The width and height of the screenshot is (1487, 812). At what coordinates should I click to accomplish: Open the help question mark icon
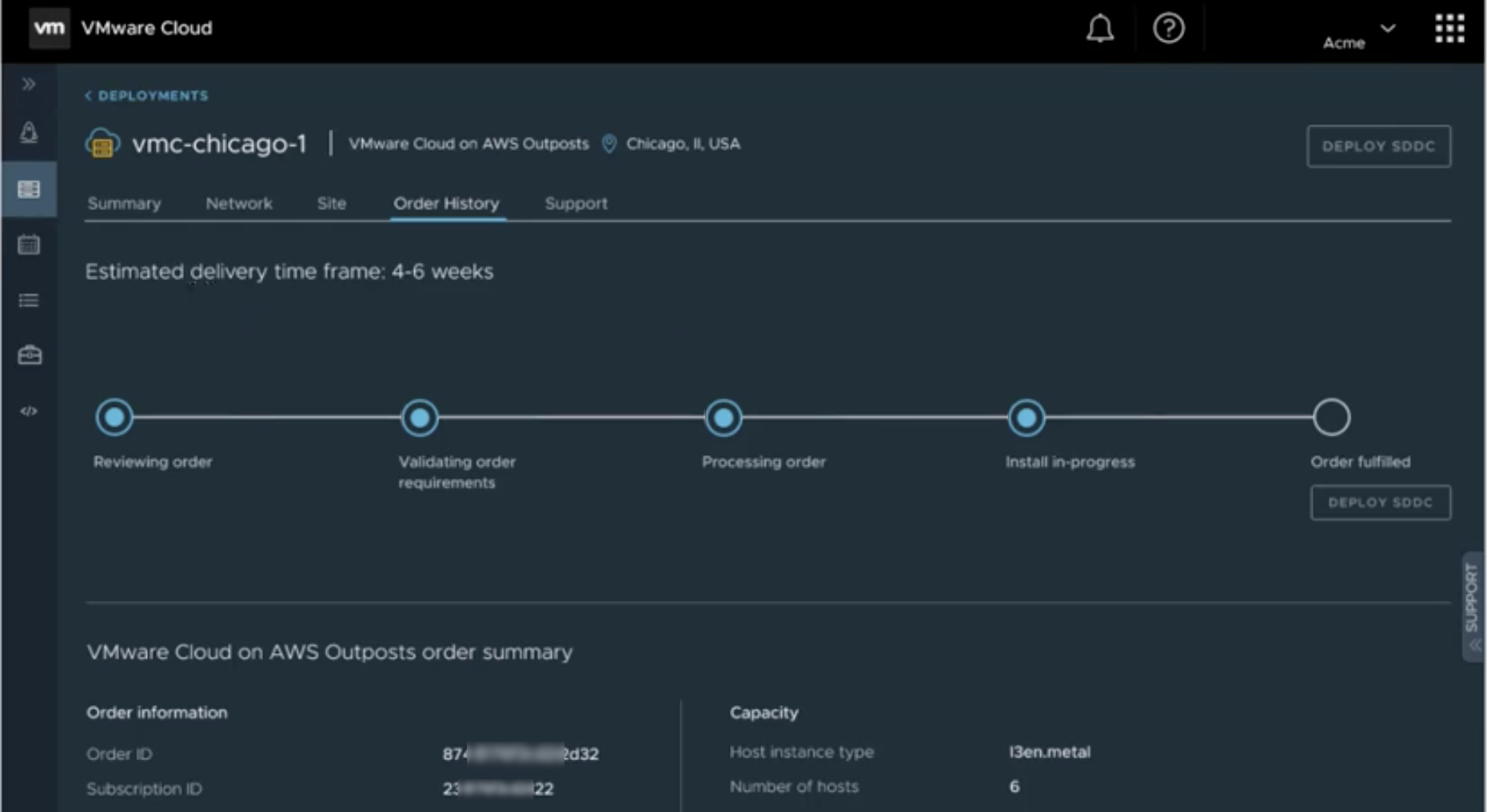(1168, 29)
